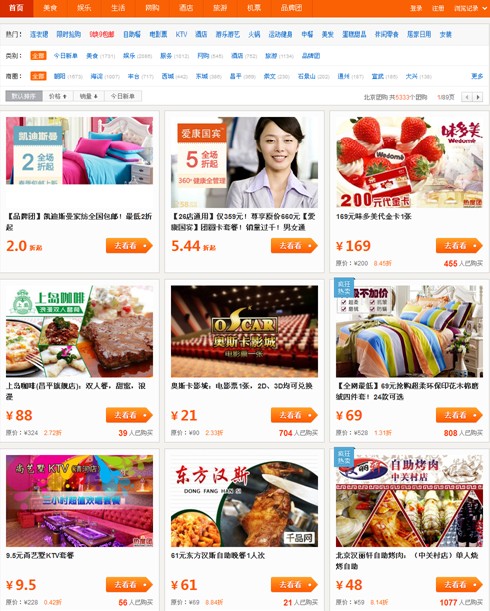Select 默认排序 default sorting

(x=24, y=96)
